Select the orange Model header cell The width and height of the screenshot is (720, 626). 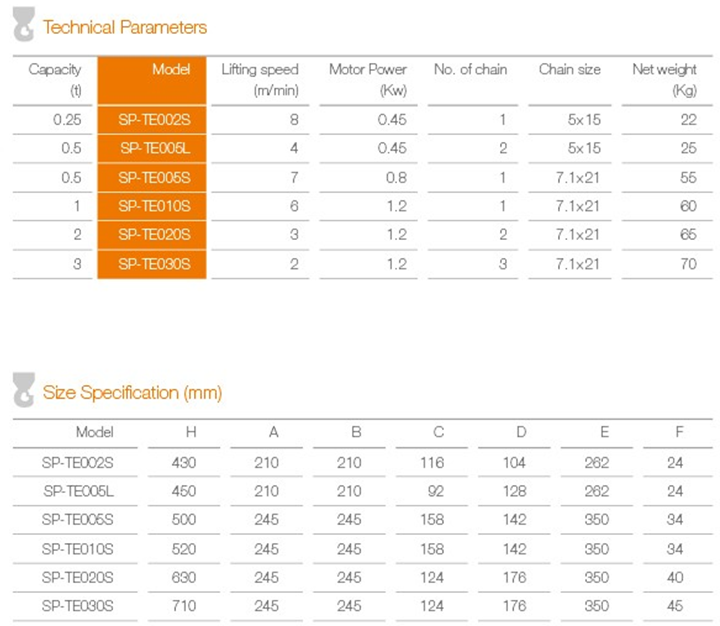point(152,80)
